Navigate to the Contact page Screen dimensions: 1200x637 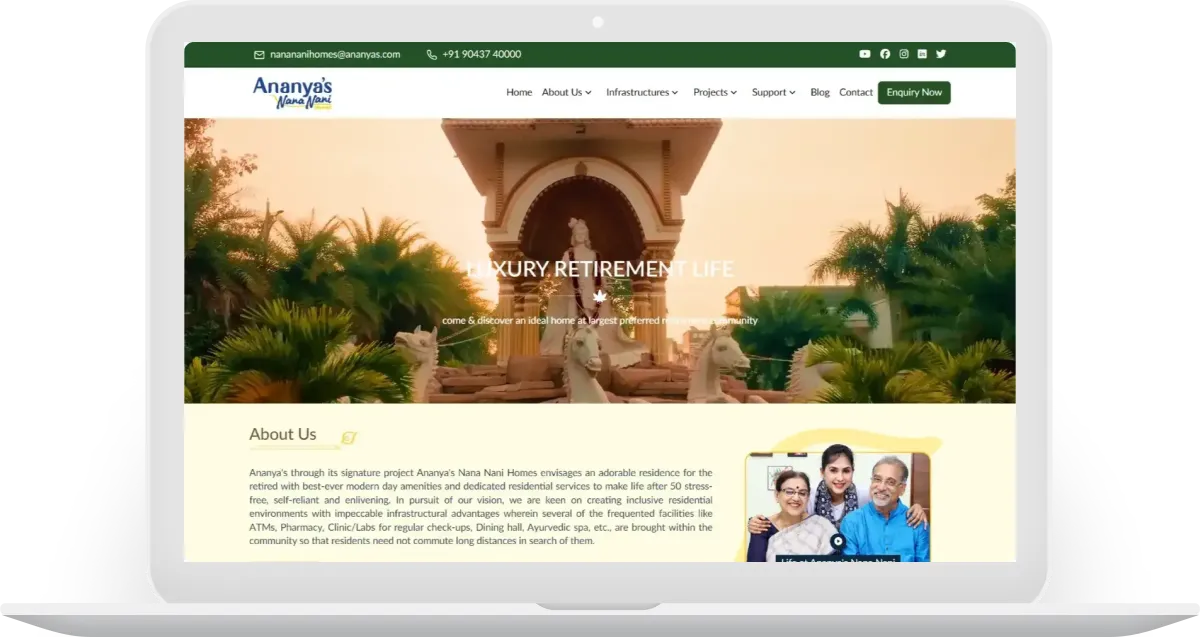(x=856, y=93)
